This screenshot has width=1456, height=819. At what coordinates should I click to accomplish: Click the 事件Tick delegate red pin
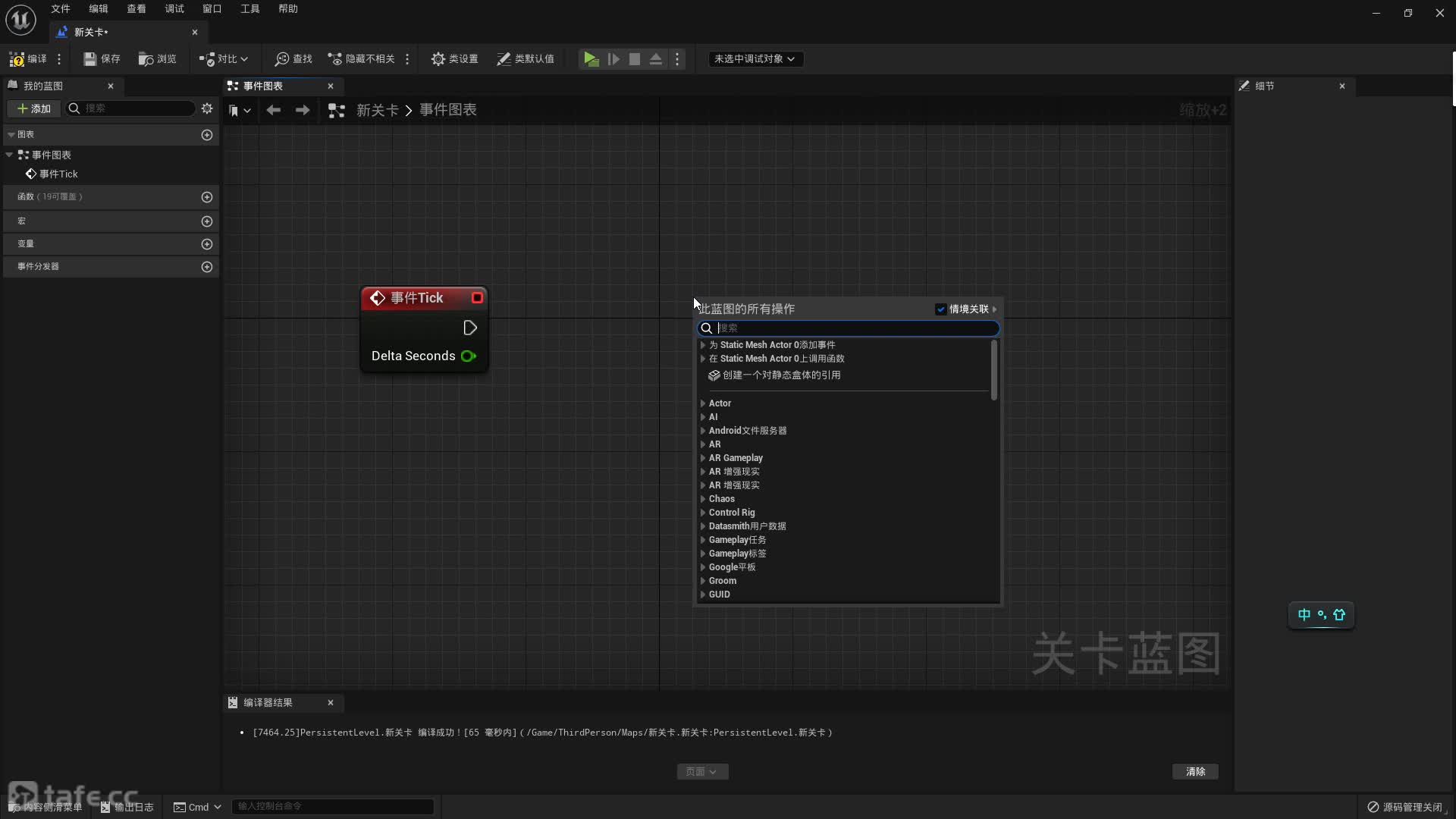click(477, 298)
